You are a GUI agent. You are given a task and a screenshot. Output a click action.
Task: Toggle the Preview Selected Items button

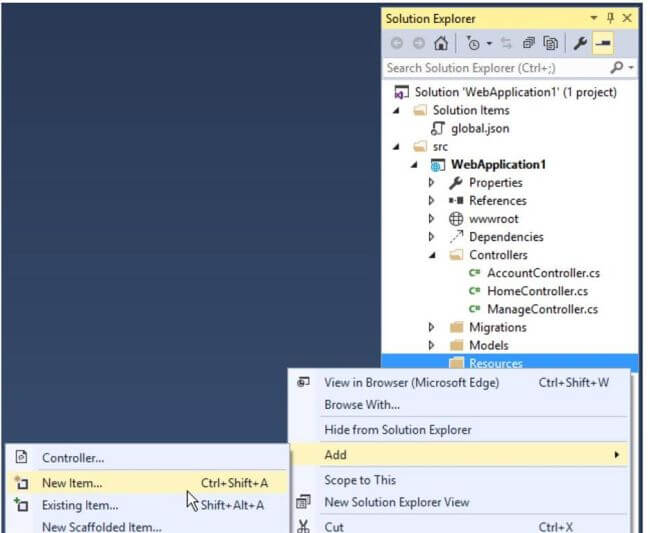point(603,43)
